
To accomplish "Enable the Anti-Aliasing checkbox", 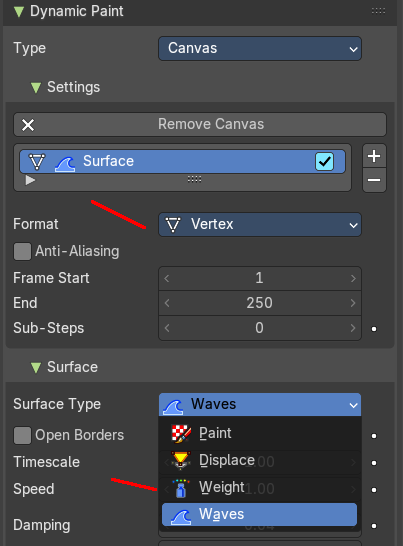I will (22, 251).
